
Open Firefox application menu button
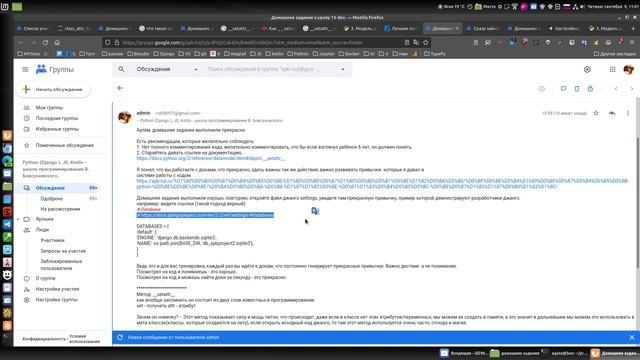coord(632,42)
